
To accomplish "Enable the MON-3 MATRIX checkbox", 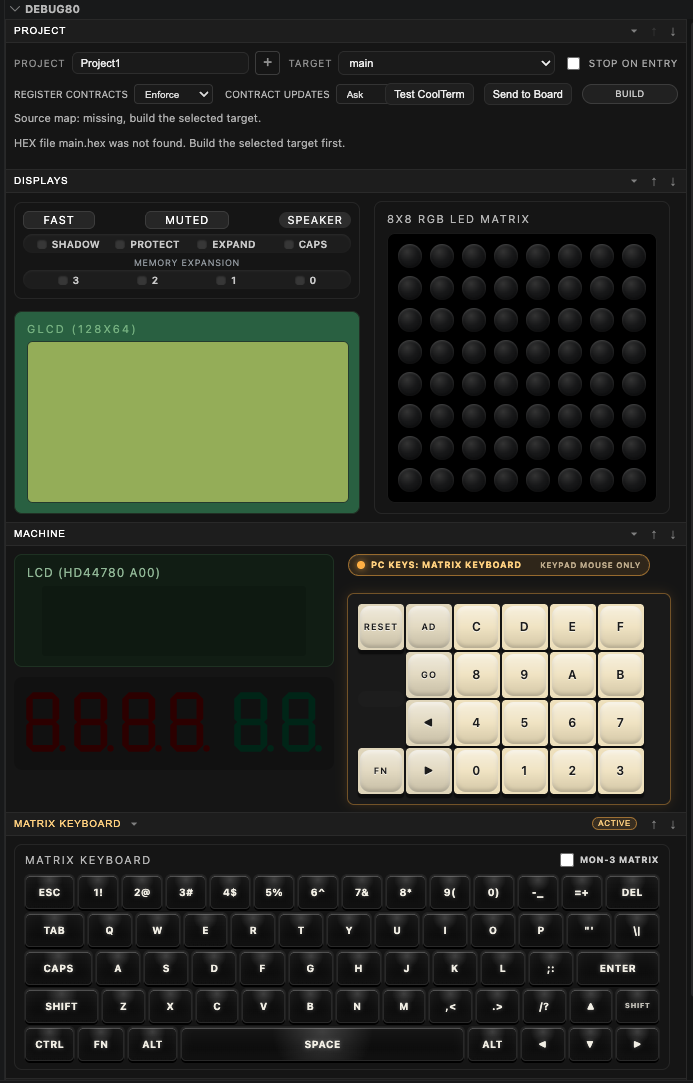I will point(567,860).
